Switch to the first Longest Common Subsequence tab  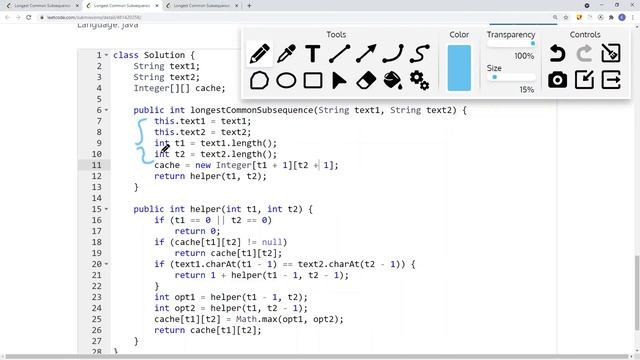click(42, 6)
